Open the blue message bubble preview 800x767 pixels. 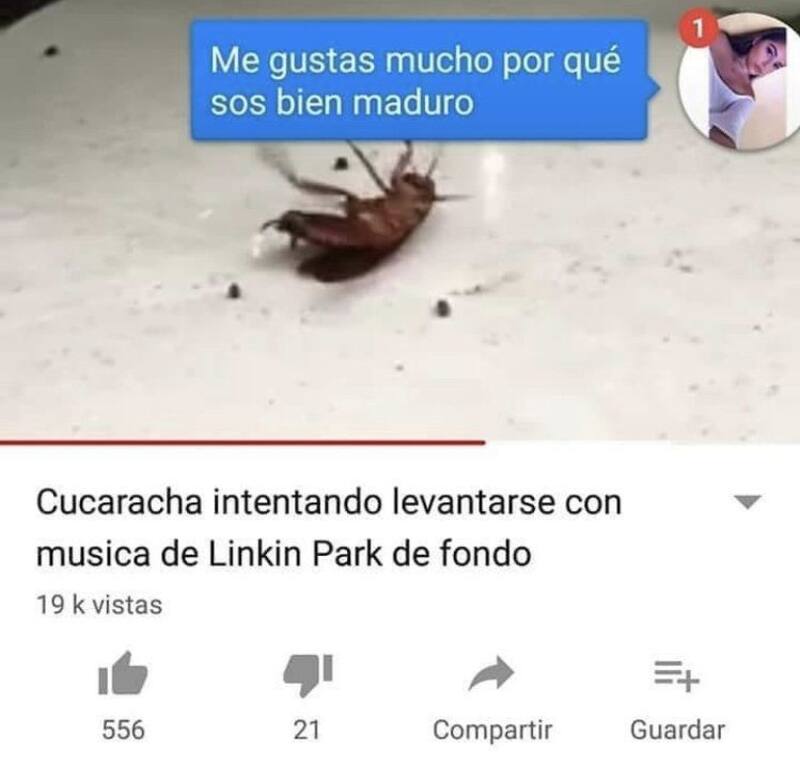420,80
